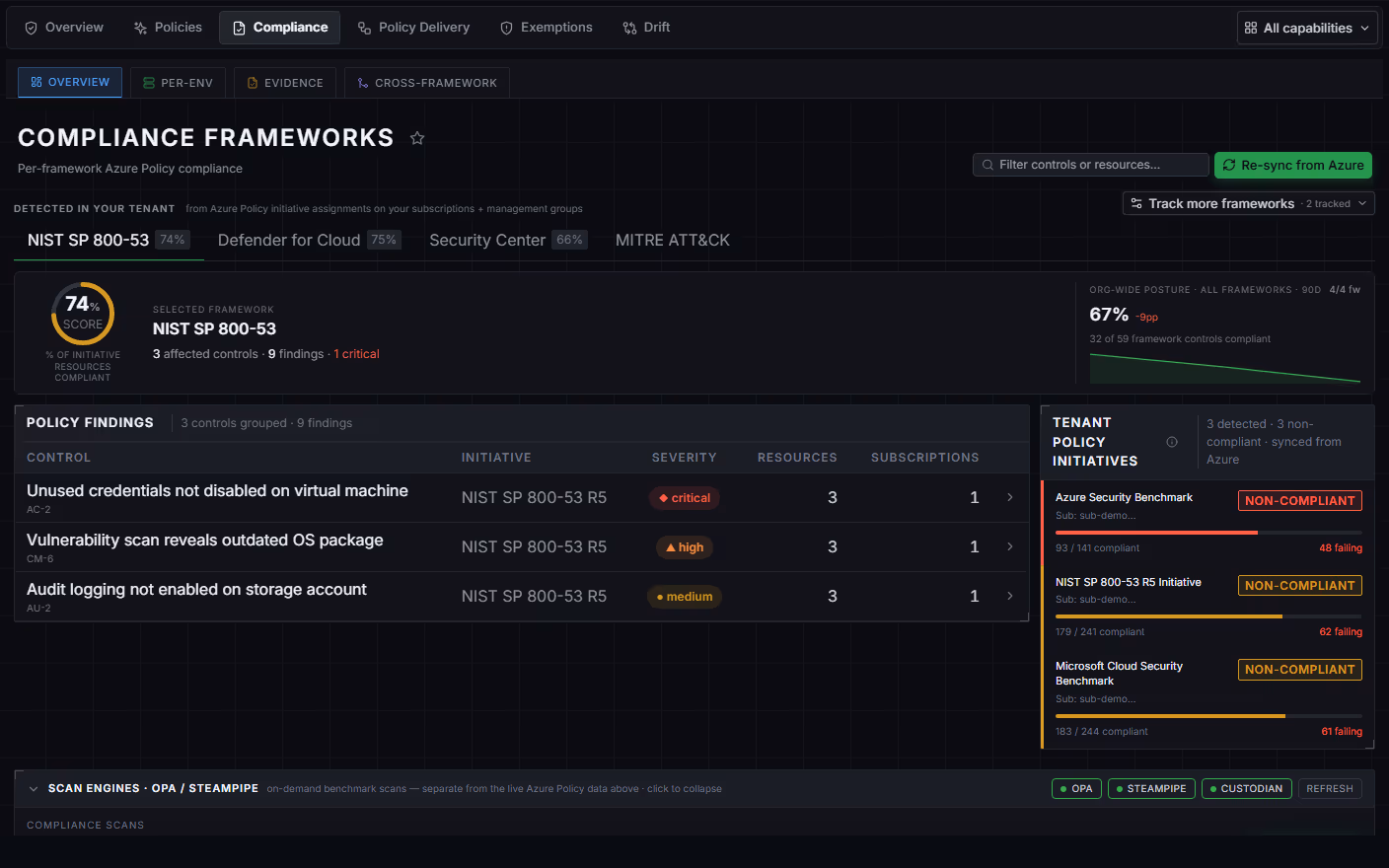Click Azure Security Benchmark NON-COMPLIANT badge

point(1300,501)
